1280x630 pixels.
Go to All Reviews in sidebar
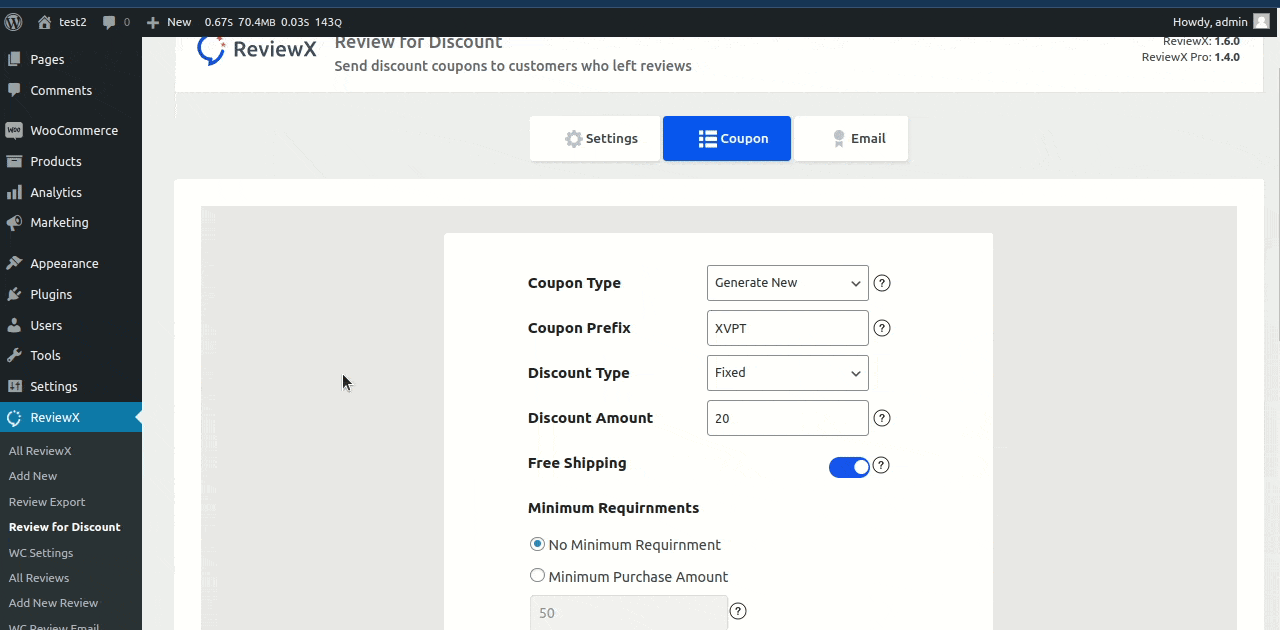tap(39, 578)
